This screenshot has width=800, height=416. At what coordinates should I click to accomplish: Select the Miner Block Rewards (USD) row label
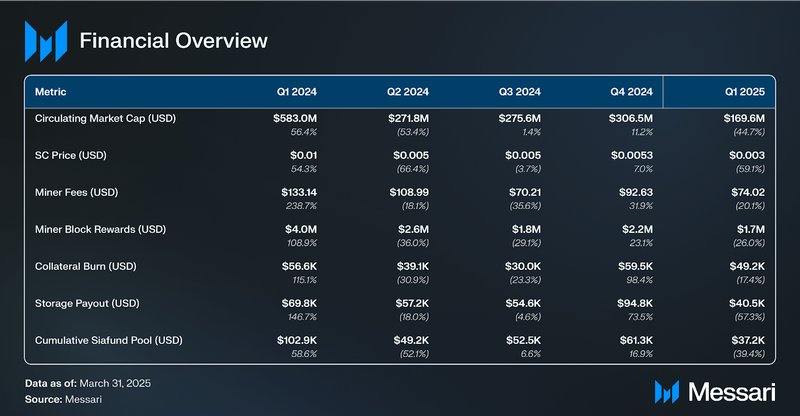point(100,229)
